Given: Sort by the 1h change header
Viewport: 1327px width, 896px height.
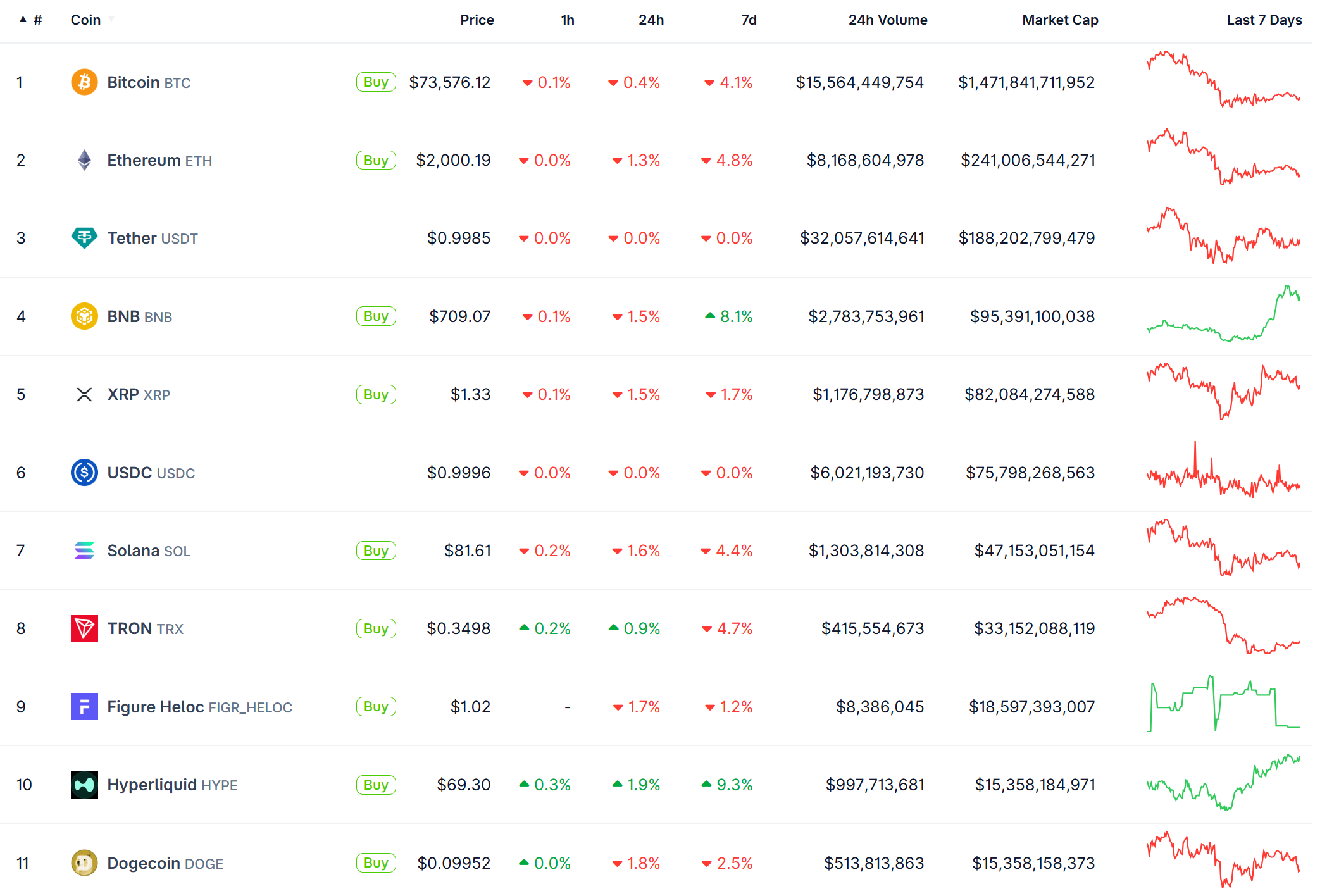Looking at the screenshot, I should [x=568, y=20].
